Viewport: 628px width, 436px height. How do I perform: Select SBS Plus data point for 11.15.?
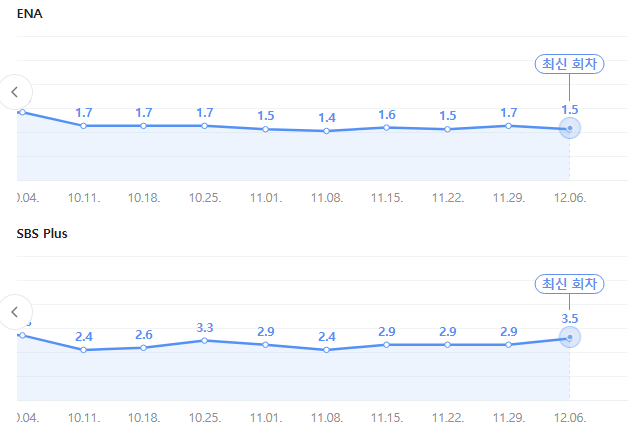(386, 345)
